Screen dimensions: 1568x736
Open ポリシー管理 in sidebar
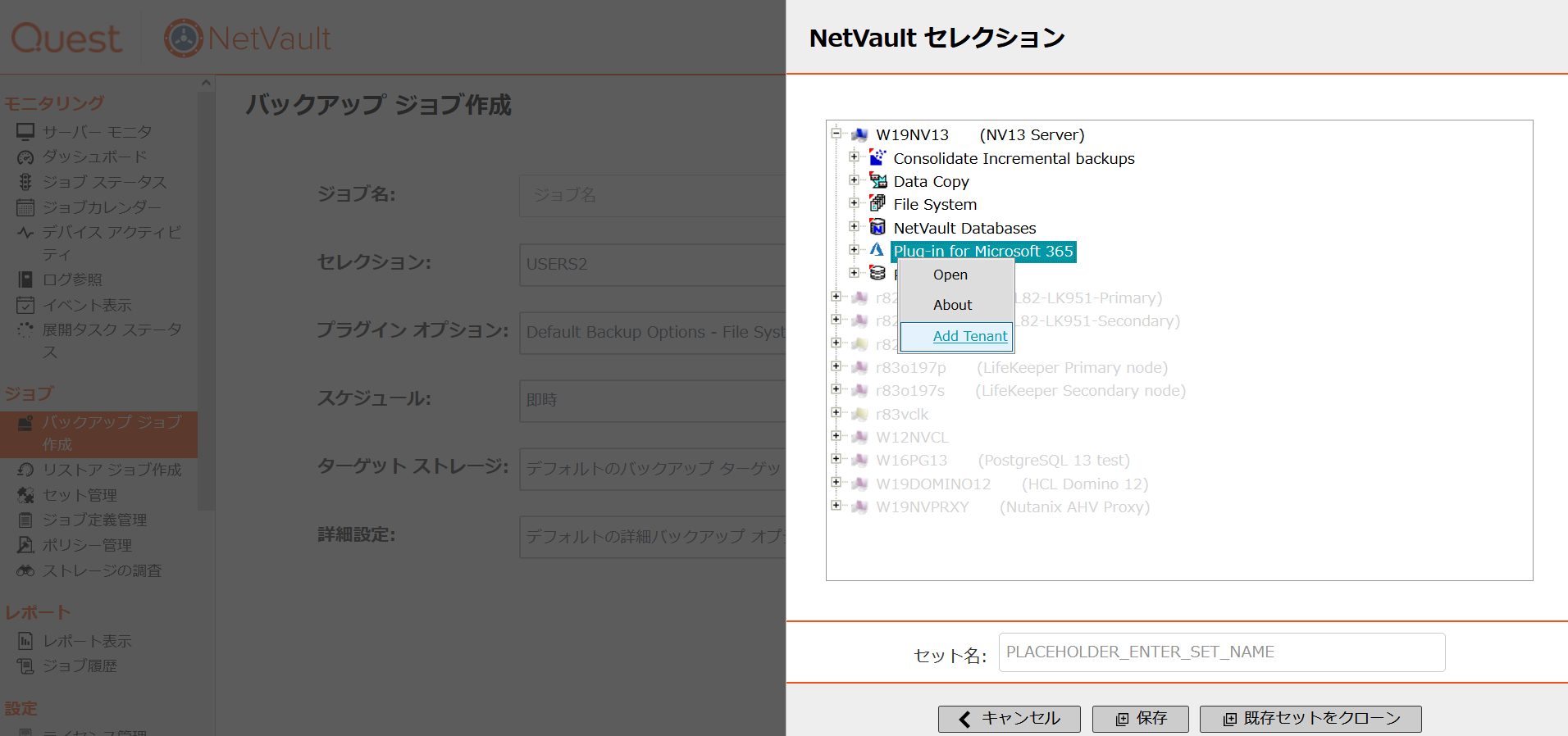87,545
